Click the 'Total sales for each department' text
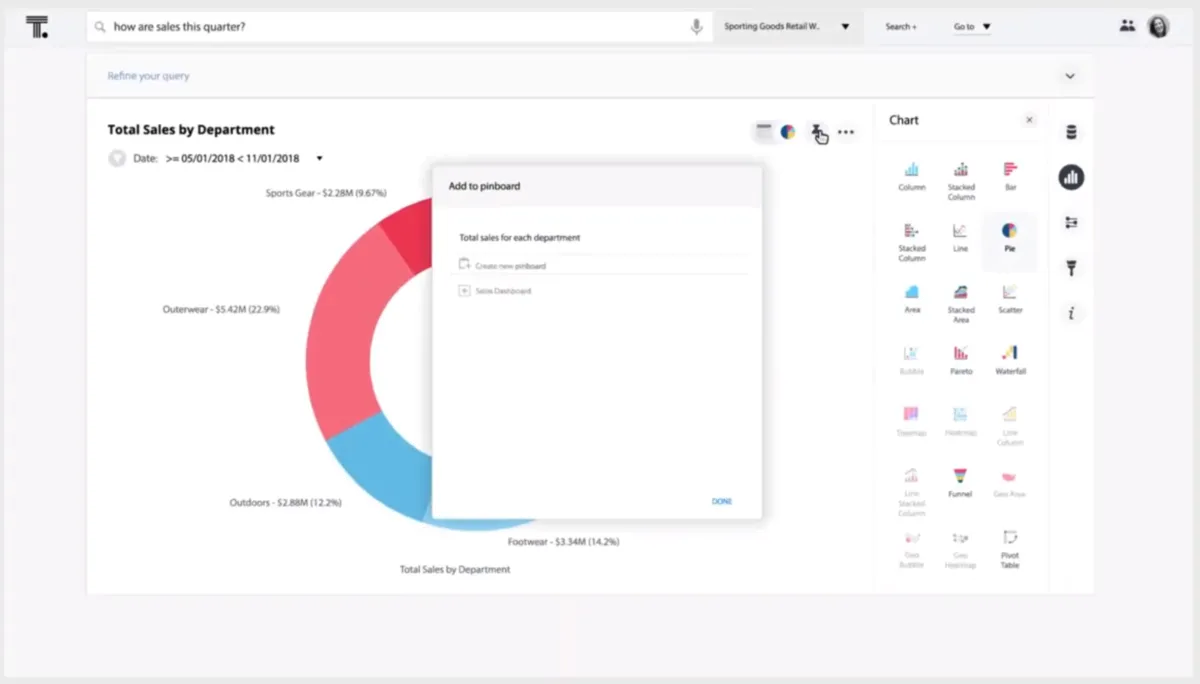The height and width of the screenshot is (684, 1200). pos(520,238)
